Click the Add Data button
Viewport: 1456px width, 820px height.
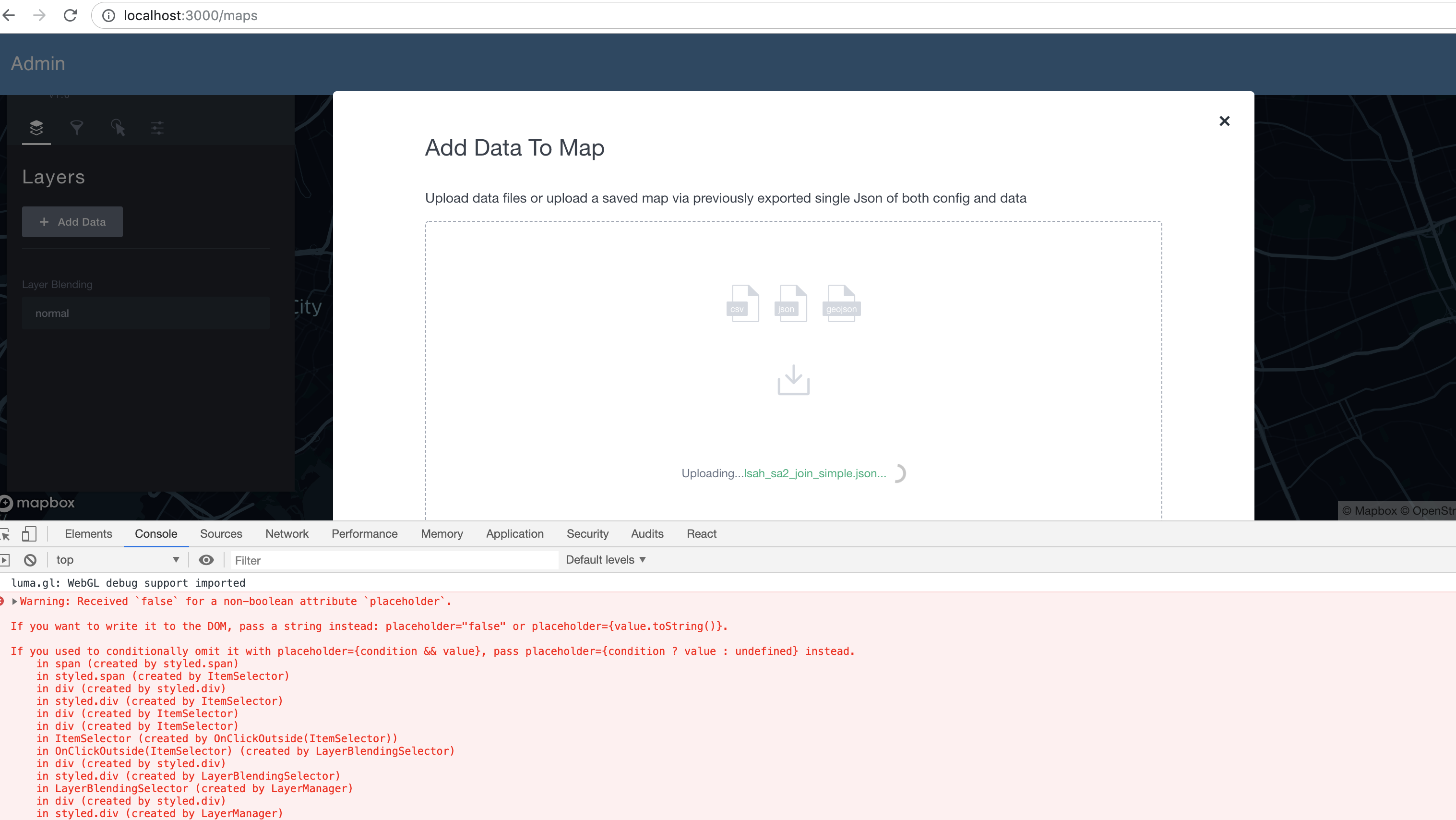click(72, 221)
